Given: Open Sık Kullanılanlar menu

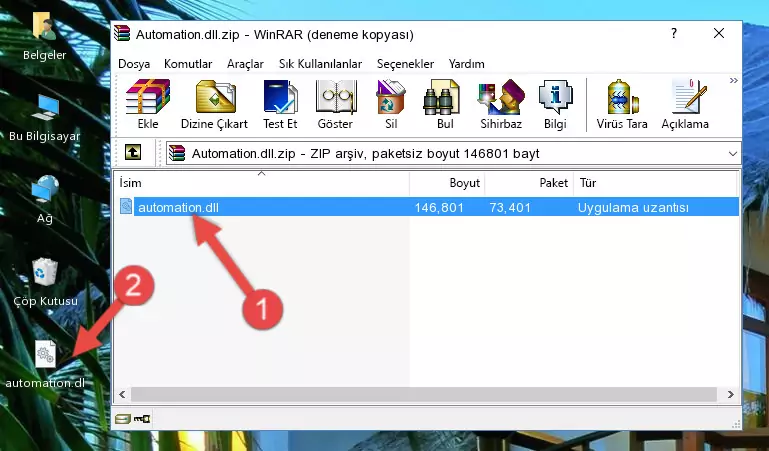Looking at the screenshot, I should click(320, 64).
